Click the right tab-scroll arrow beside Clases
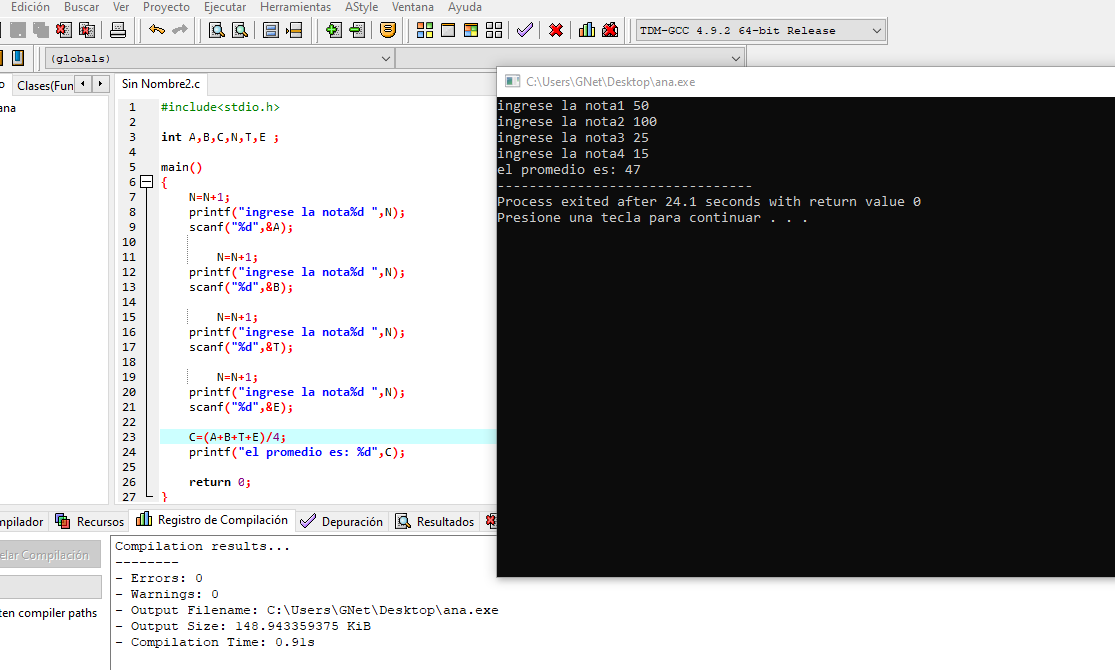This screenshot has height=670, width=1115. click(100, 84)
